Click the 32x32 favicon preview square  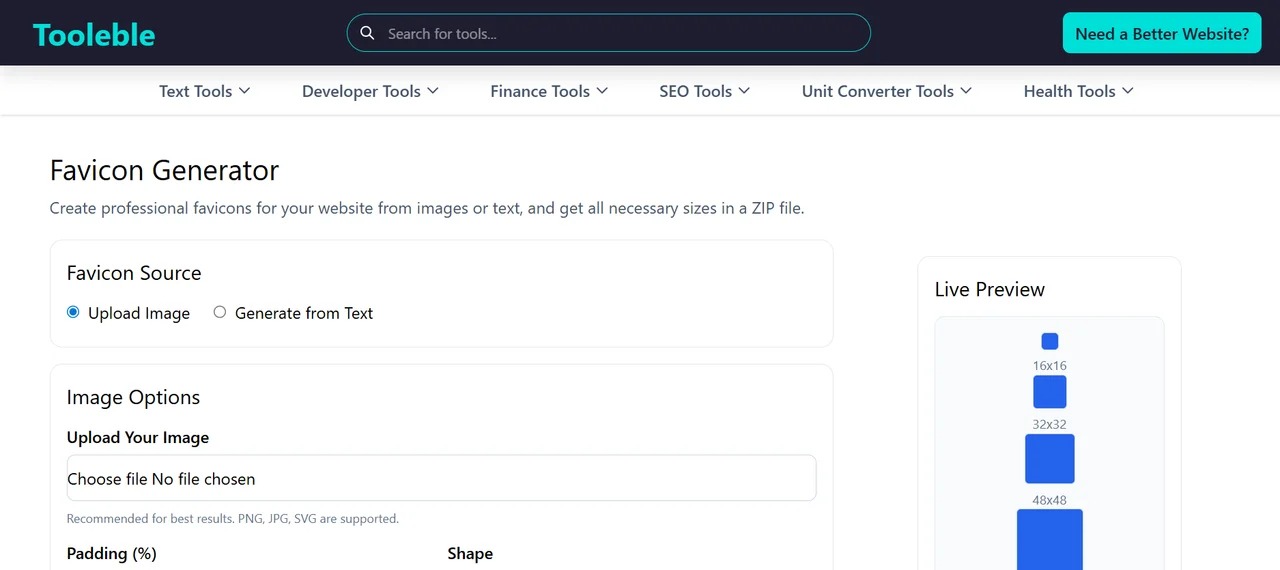click(1050, 392)
